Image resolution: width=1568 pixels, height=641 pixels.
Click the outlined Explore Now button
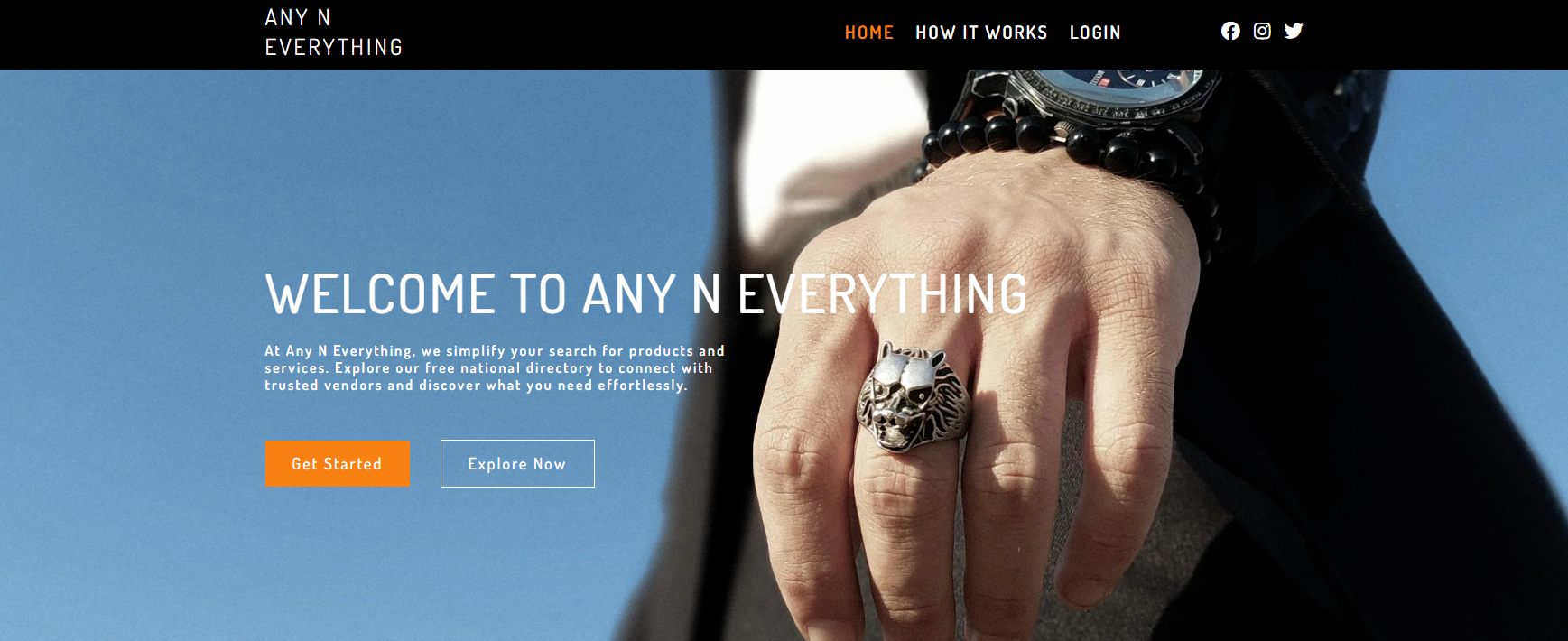click(517, 464)
